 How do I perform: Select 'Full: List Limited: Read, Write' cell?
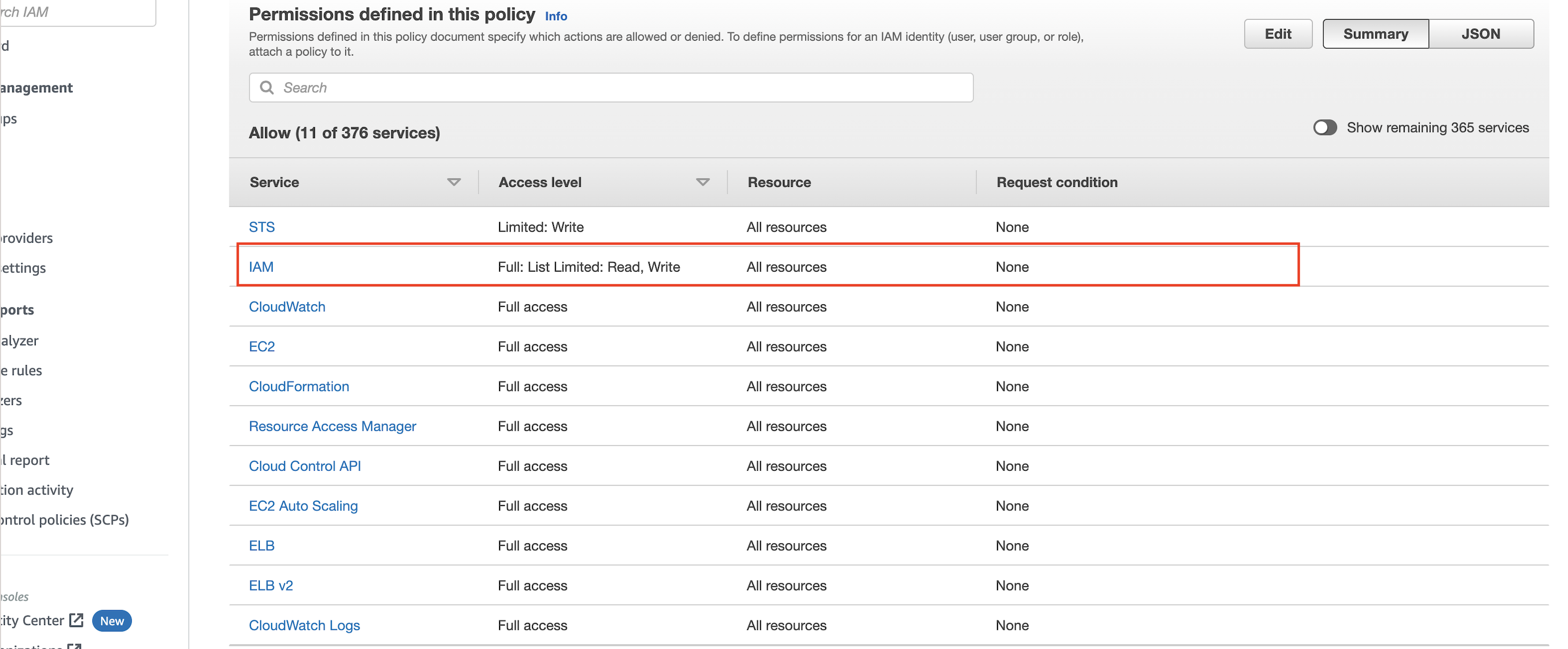(589, 267)
